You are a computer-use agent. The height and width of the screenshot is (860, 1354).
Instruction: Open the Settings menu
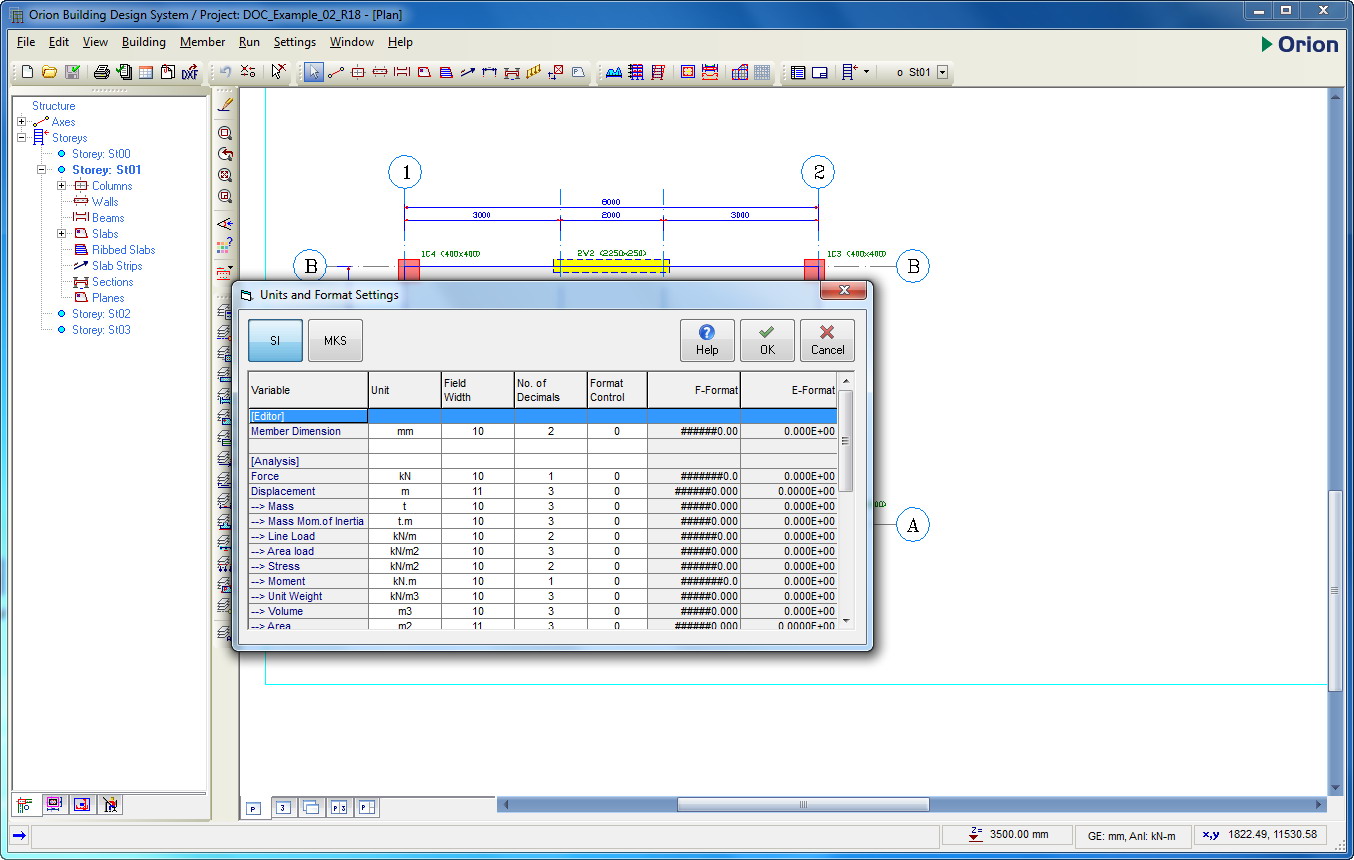tap(295, 42)
